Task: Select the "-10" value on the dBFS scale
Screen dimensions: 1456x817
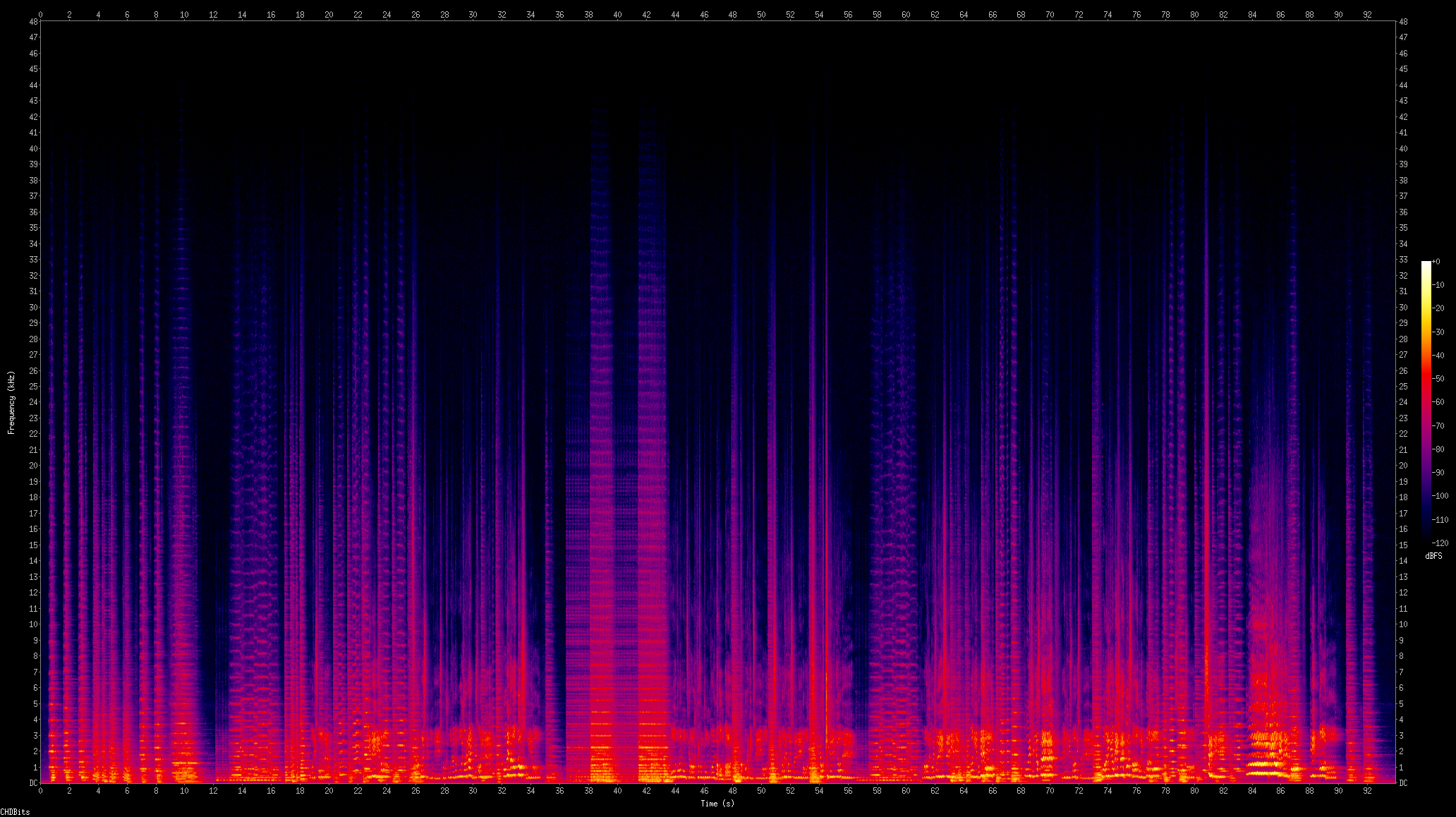Action: [1438, 285]
